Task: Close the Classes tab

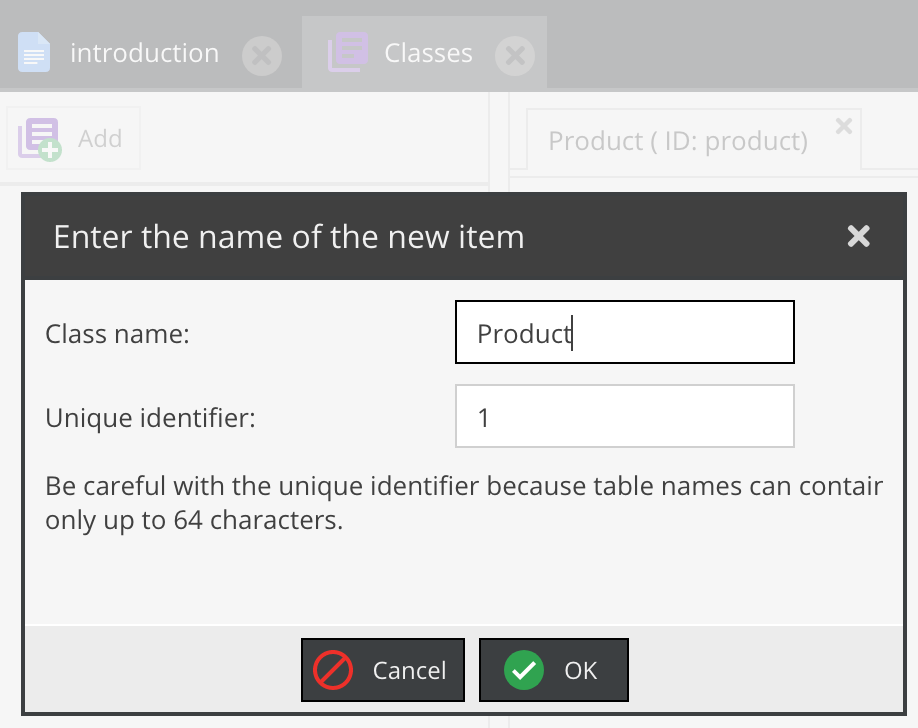Action: coord(515,55)
